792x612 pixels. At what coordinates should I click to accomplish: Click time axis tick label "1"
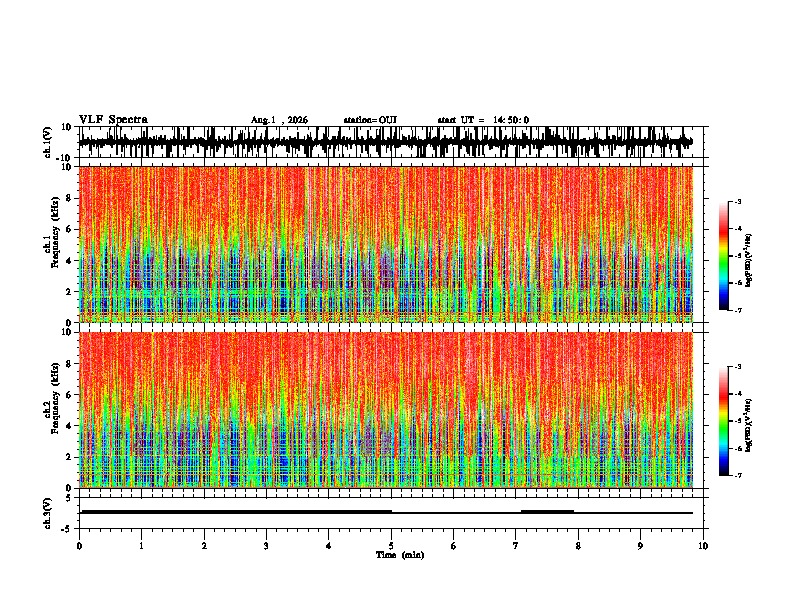click(x=141, y=546)
